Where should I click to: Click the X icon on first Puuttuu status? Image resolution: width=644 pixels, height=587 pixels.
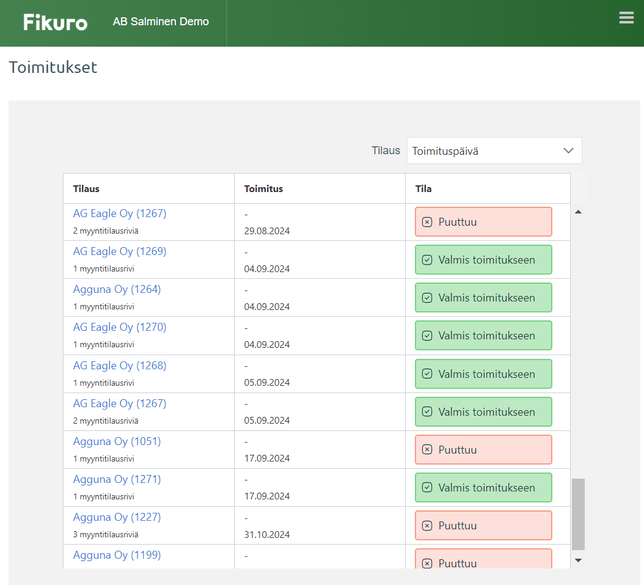click(427, 222)
